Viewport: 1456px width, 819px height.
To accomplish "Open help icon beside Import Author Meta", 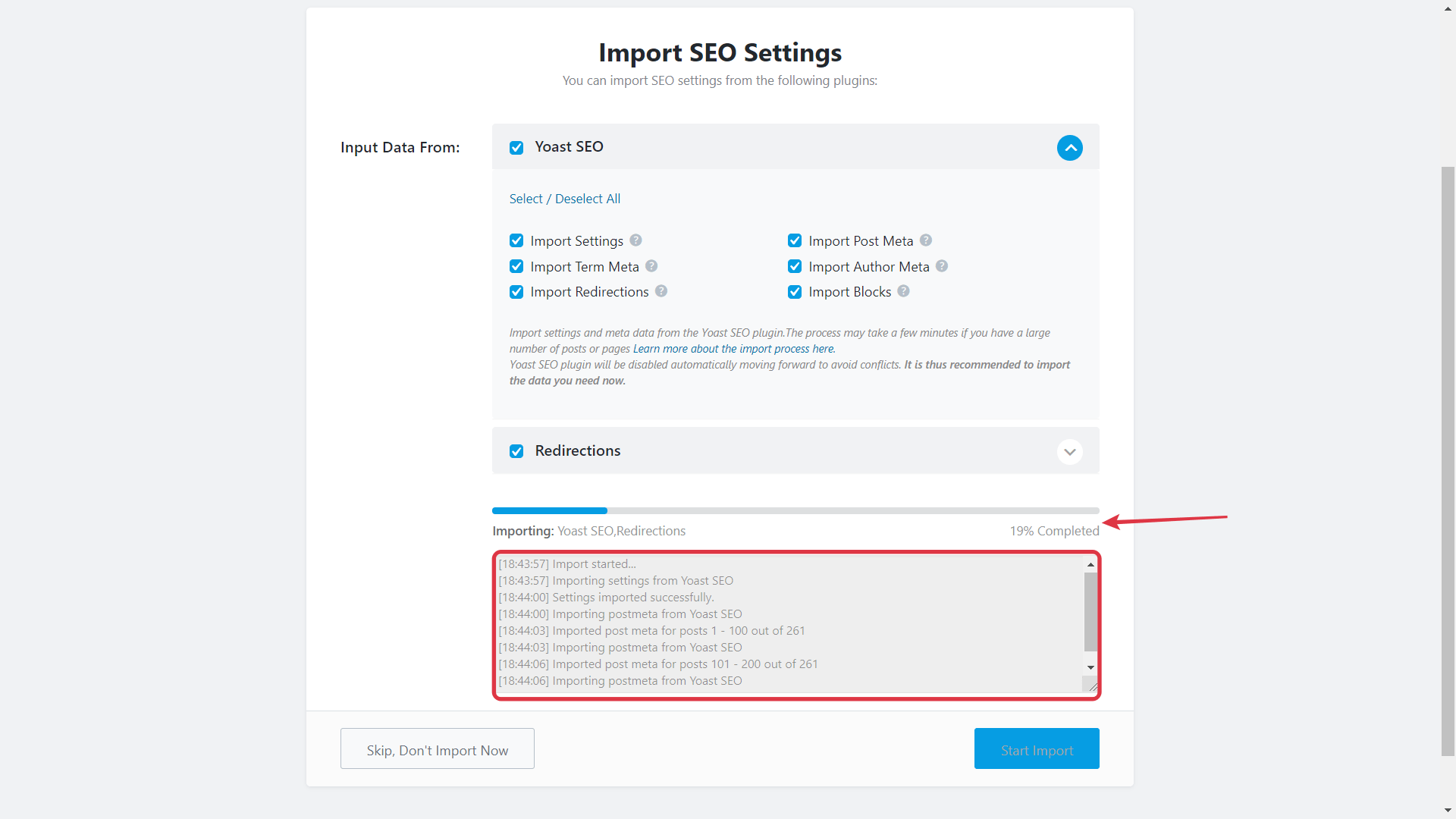I will coord(942,266).
